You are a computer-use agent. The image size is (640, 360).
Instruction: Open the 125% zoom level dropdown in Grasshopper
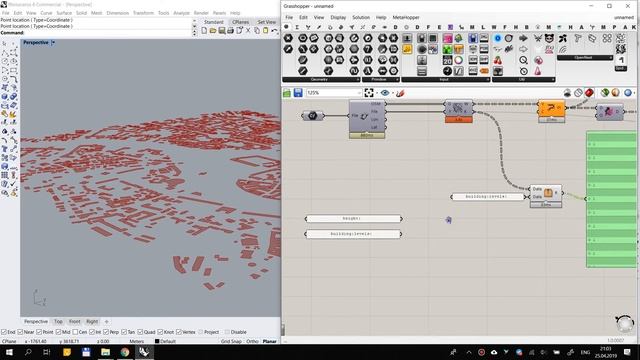pyautogui.click(x=359, y=93)
